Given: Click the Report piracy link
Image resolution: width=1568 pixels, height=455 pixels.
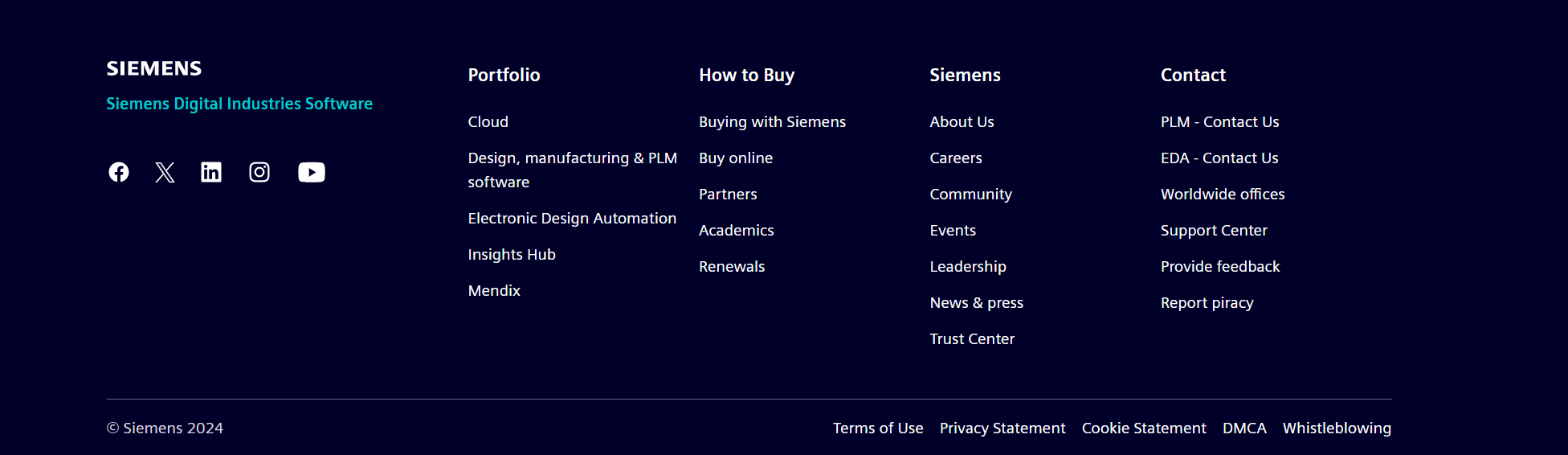Looking at the screenshot, I should coord(1207,302).
